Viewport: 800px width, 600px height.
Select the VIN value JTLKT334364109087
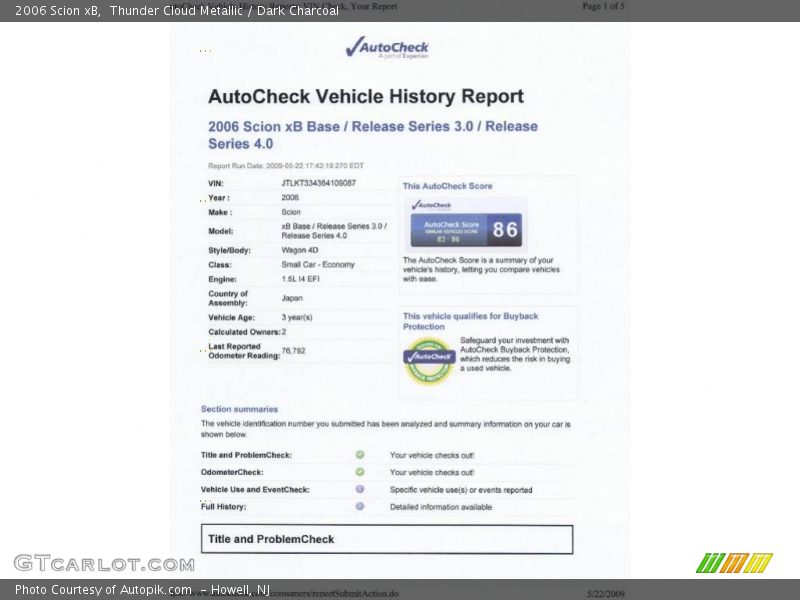318,183
